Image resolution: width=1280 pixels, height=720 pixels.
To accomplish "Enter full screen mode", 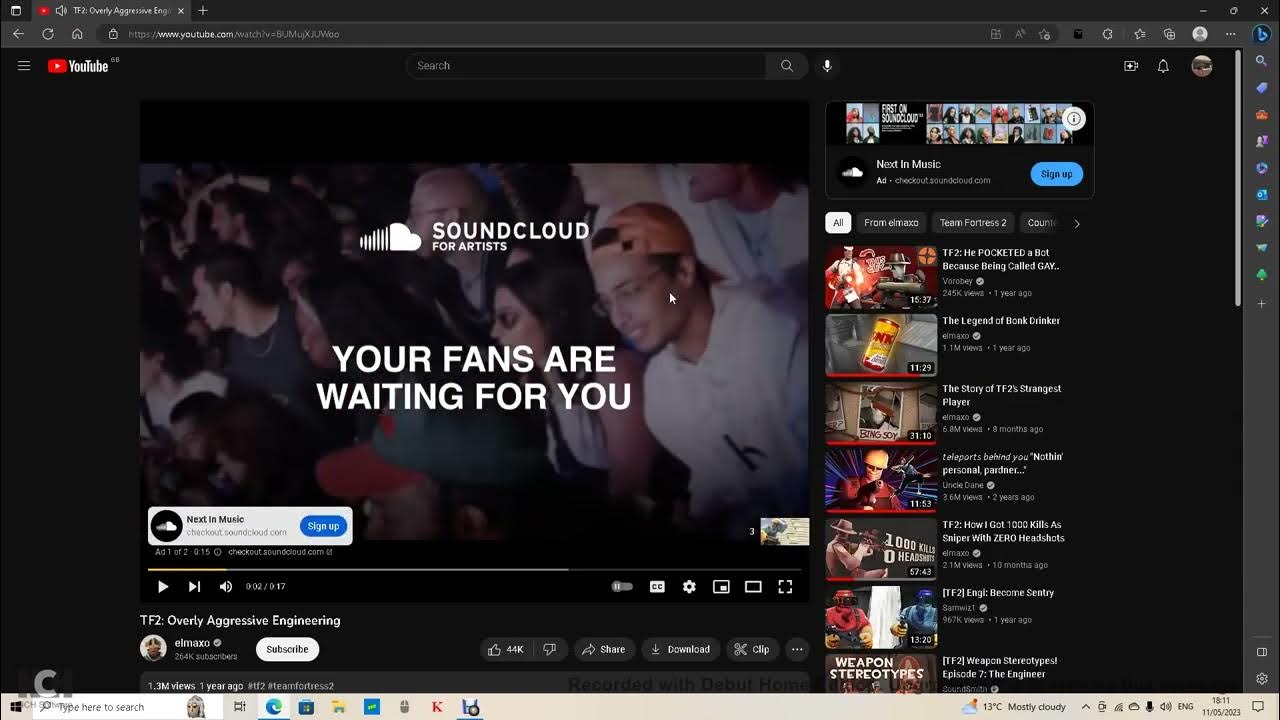I will pos(785,587).
